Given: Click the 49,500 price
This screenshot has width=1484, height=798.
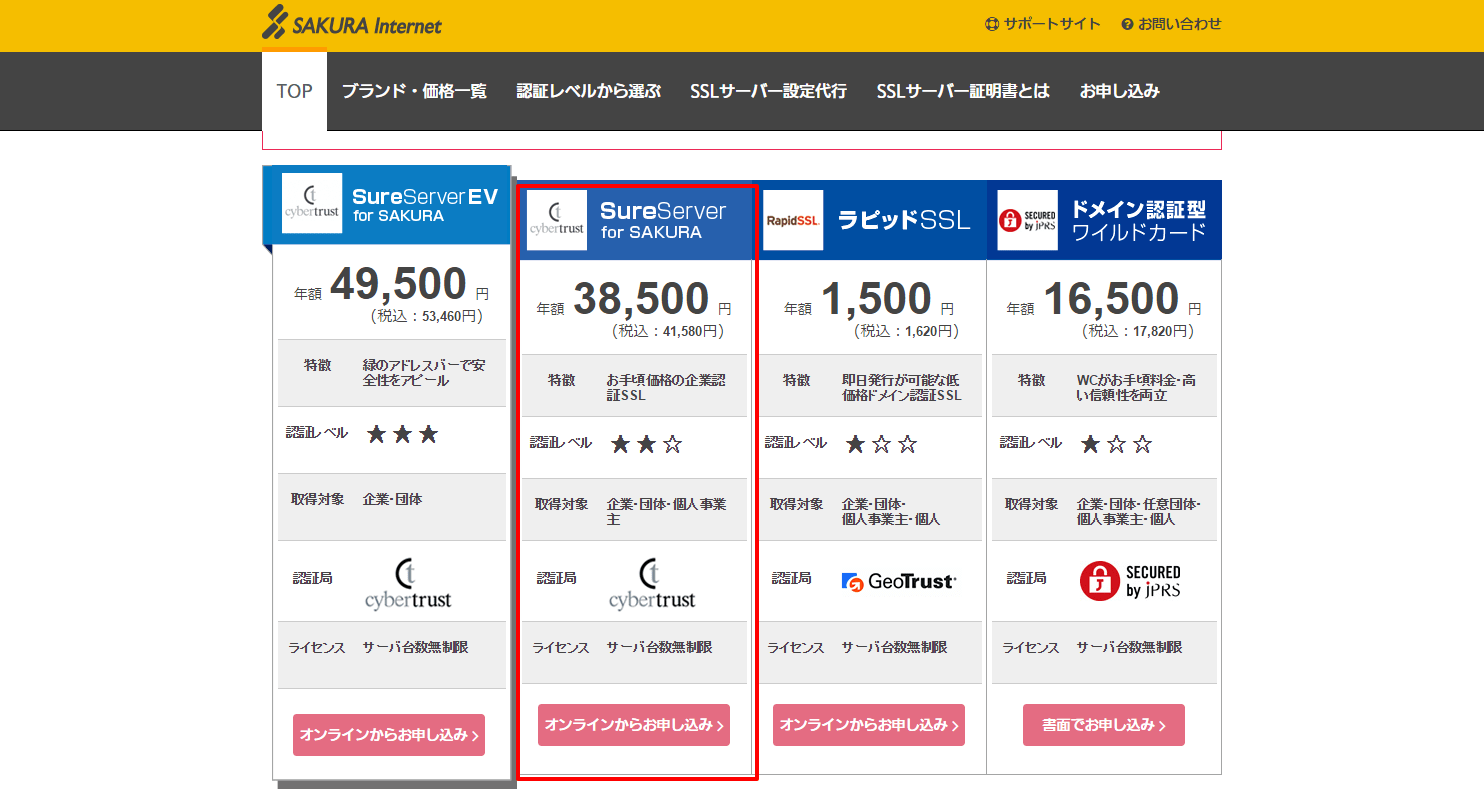Looking at the screenshot, I should (x=398, y=285).
